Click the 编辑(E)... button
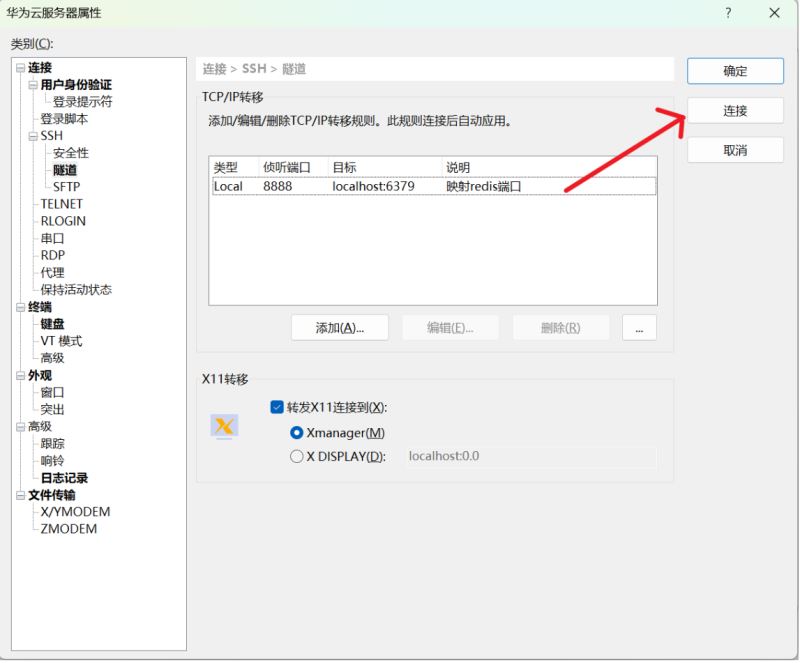800x663 pixels. pos(451,328)
